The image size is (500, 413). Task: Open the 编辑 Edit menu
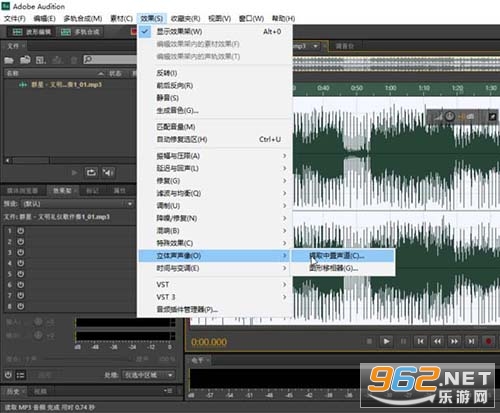click(44, 18)
